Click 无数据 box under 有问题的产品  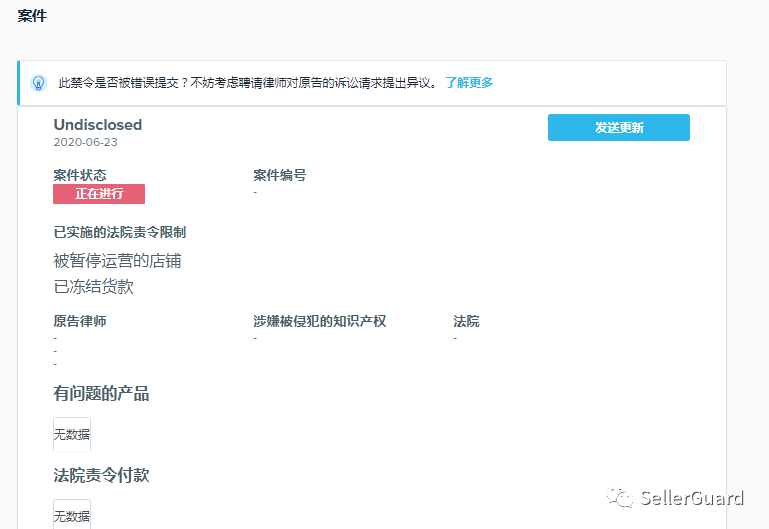coord(72,434)
